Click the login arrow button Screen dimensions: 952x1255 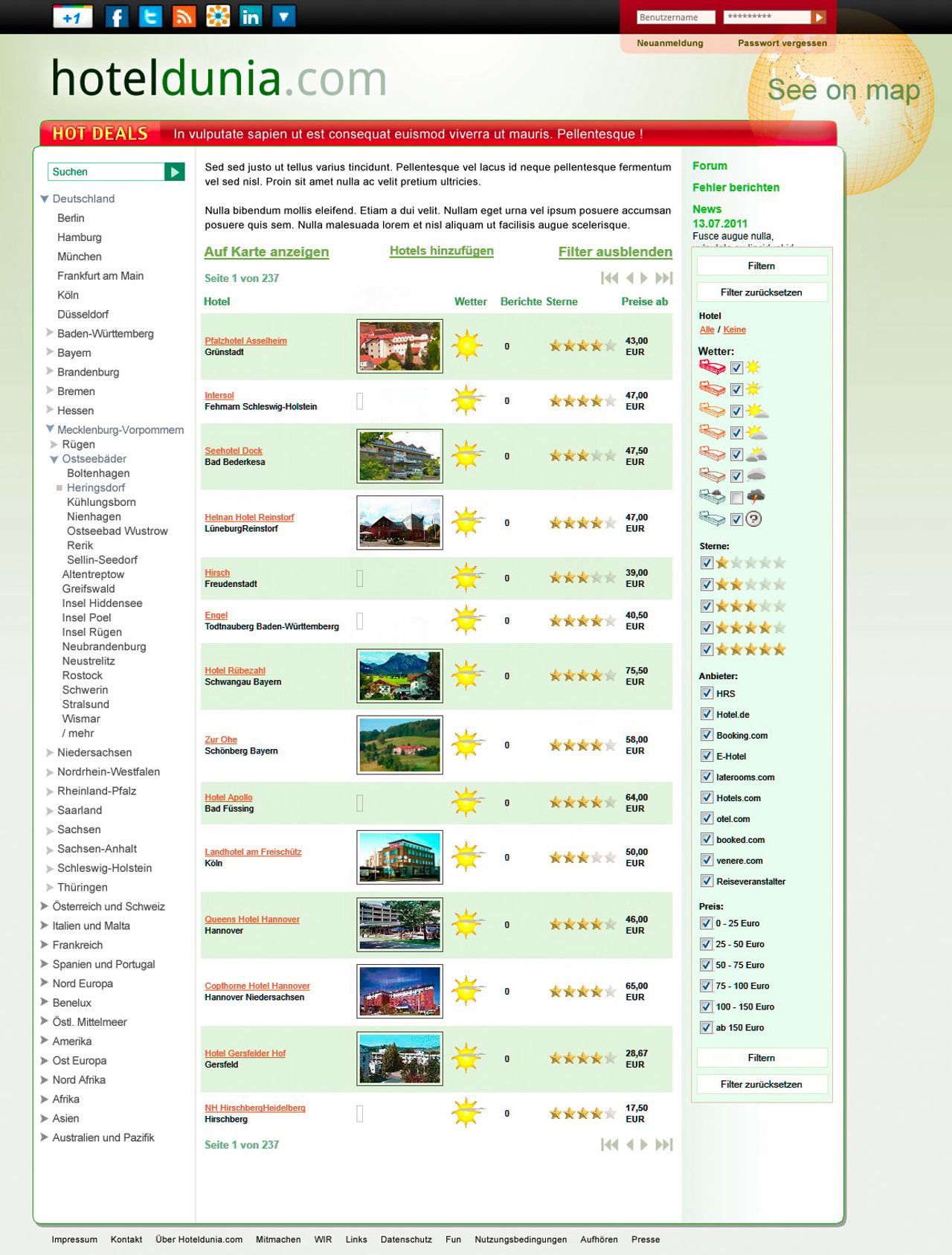coord(818,17)
